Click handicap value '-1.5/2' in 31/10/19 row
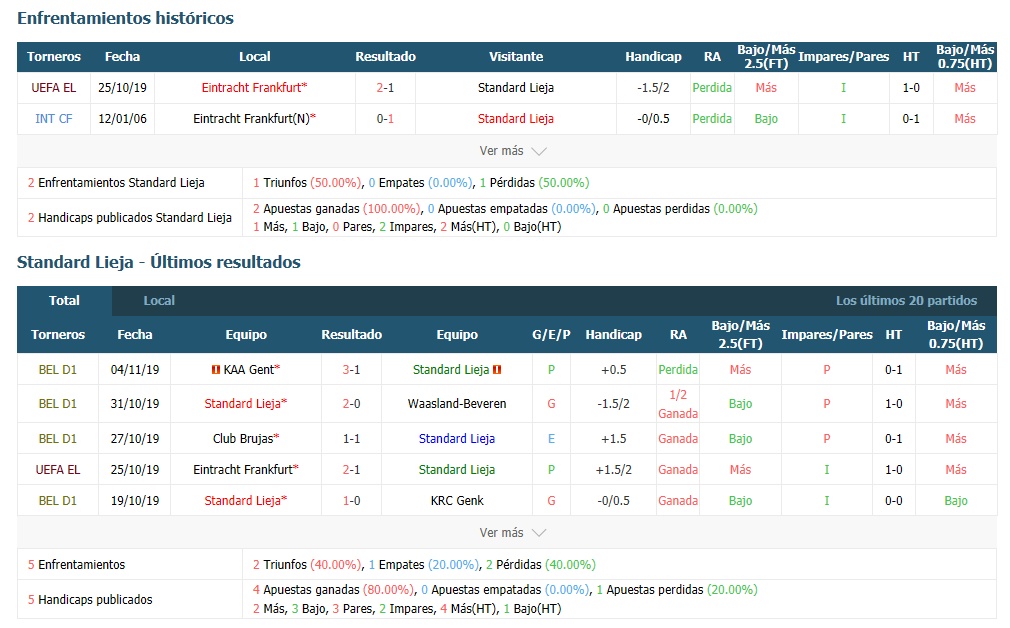Image resolution: width=1010 pixels, height=628 pixels. [614, 404]
